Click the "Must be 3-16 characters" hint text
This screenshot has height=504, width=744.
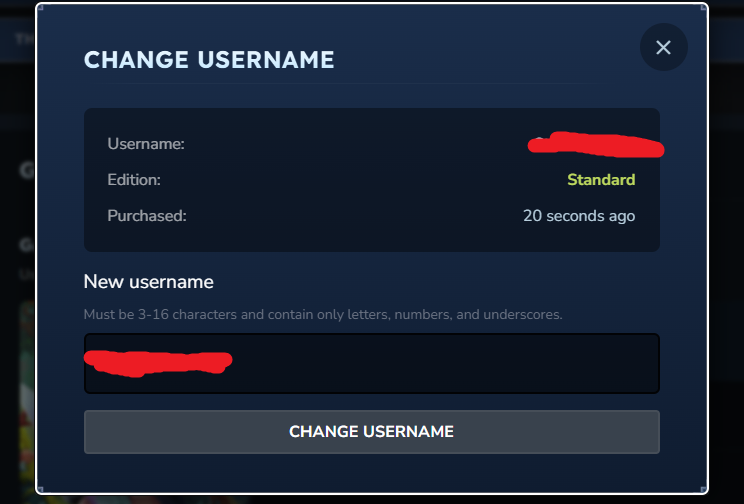point(323,315)
